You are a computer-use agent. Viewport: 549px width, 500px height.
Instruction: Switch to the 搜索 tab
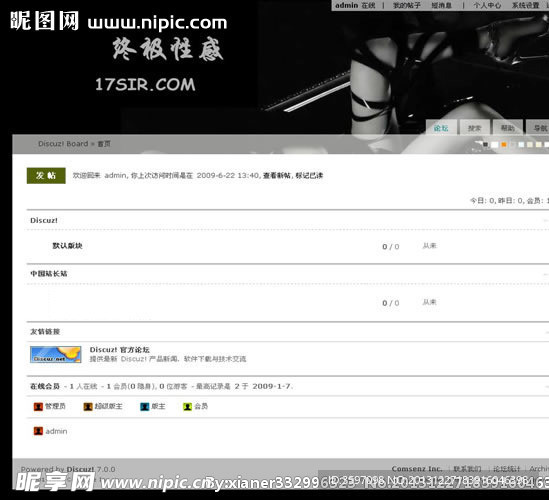click(x=474, y=128)
